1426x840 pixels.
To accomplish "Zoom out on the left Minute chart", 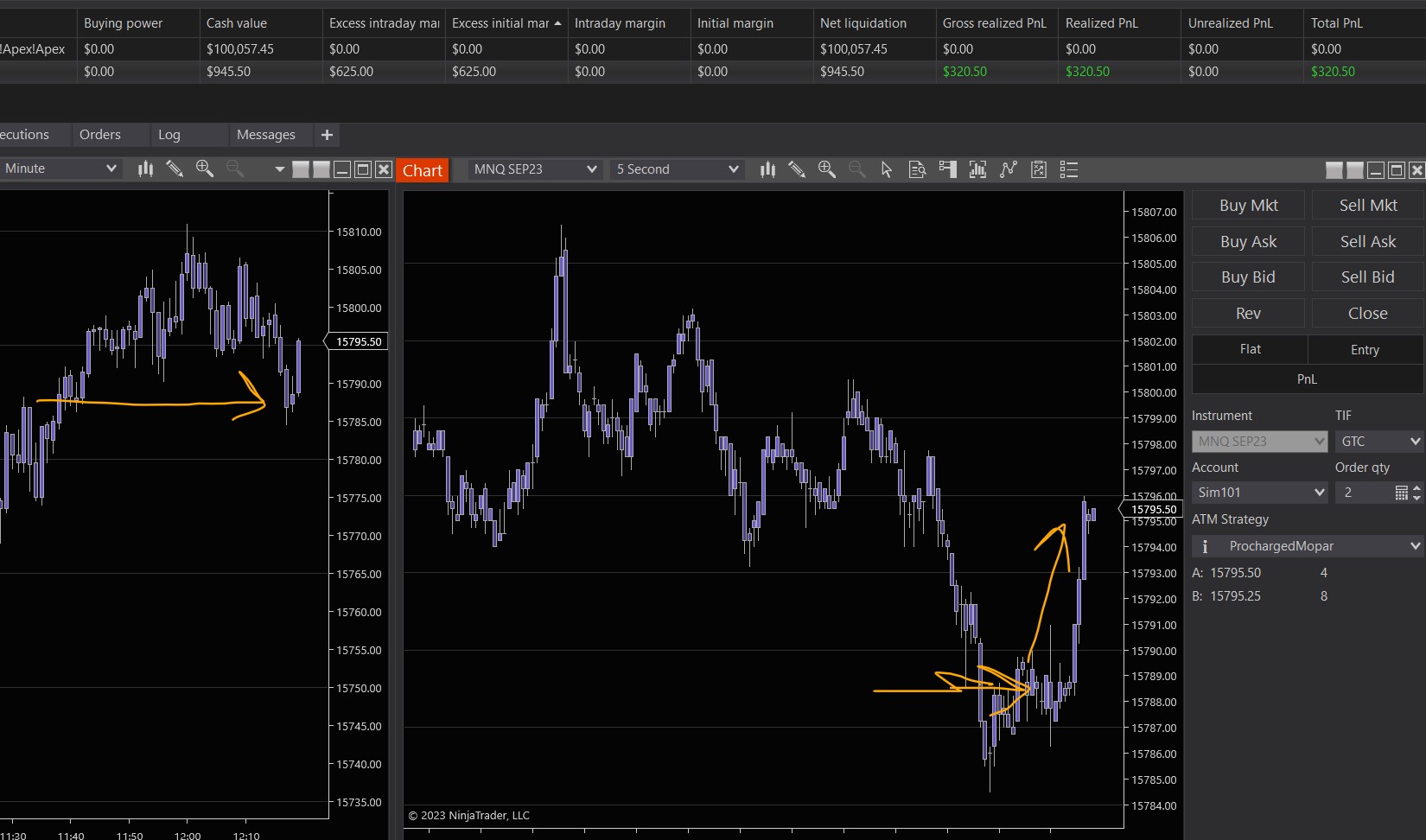I will [234, 169].
